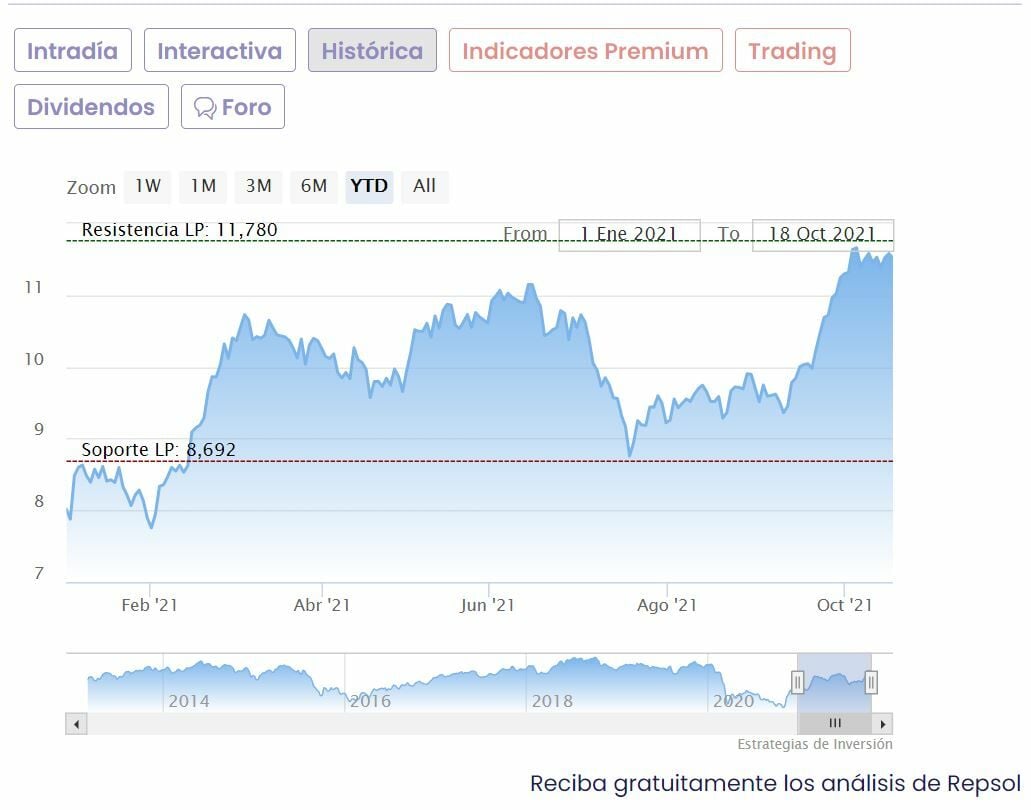Select the Histórica tab
This screenshot has width=1031, height=810.
point(372,51)
